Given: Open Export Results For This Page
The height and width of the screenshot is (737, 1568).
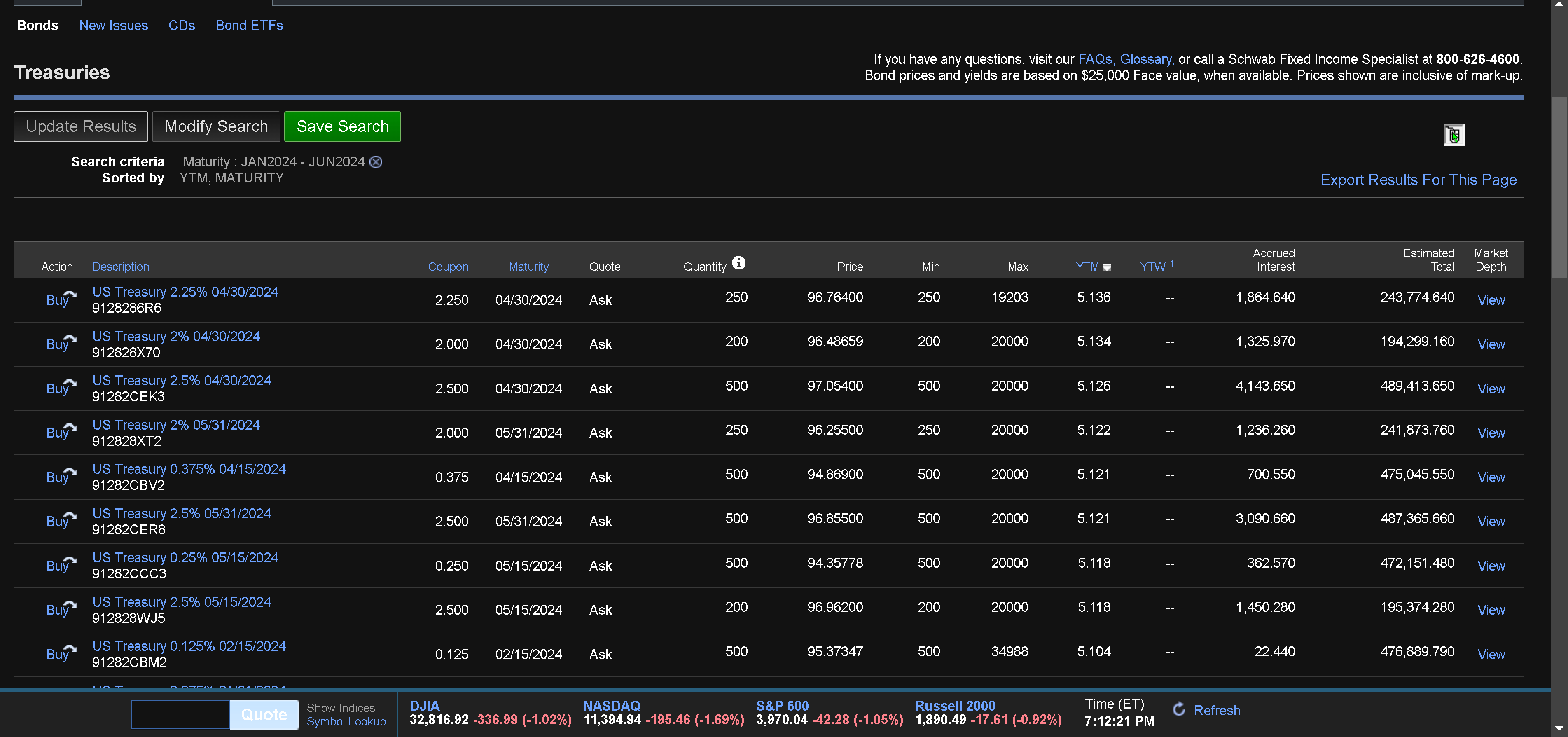Looking at the screenshot, I should point(1418,180).
